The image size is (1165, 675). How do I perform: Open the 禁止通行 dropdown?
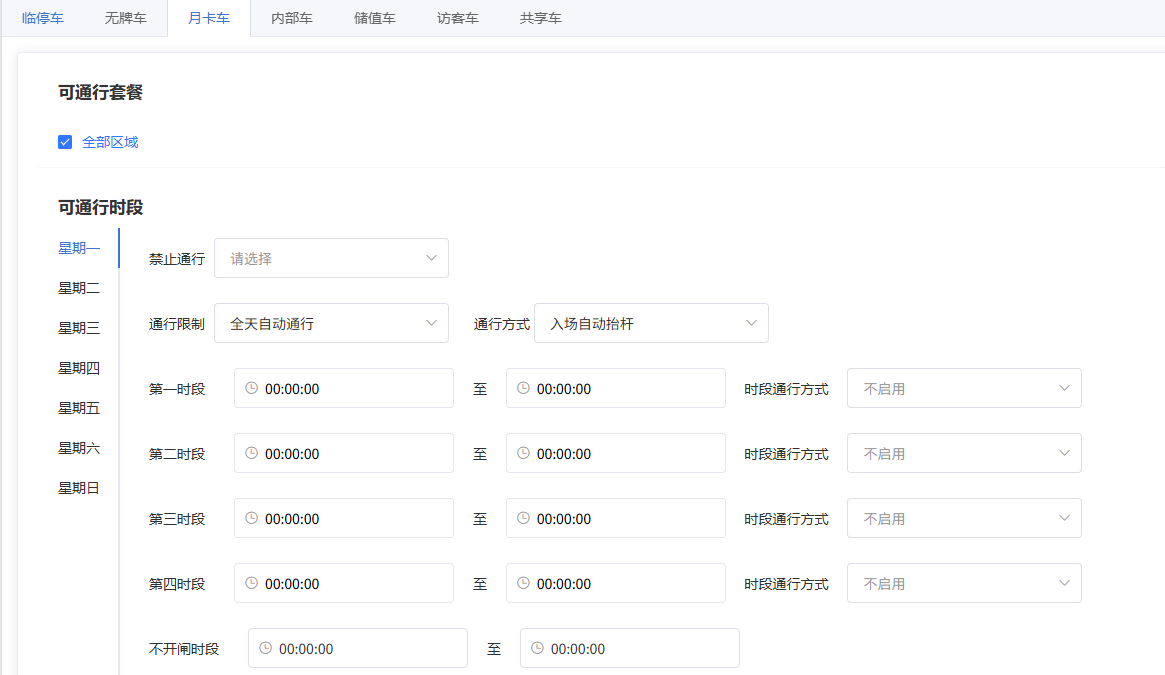point(331,258)
